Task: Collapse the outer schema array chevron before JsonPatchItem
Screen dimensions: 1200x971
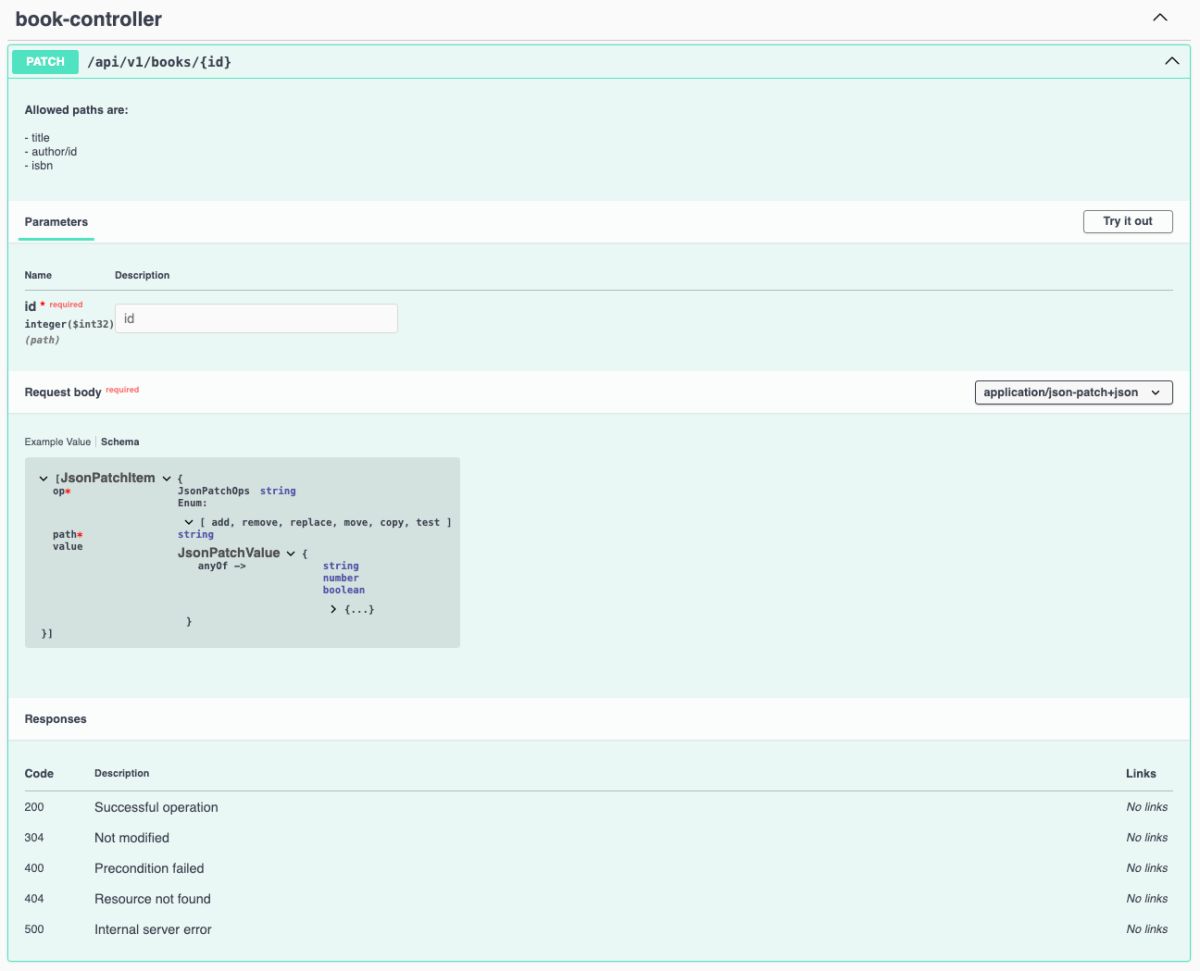Action: [44, 479]
